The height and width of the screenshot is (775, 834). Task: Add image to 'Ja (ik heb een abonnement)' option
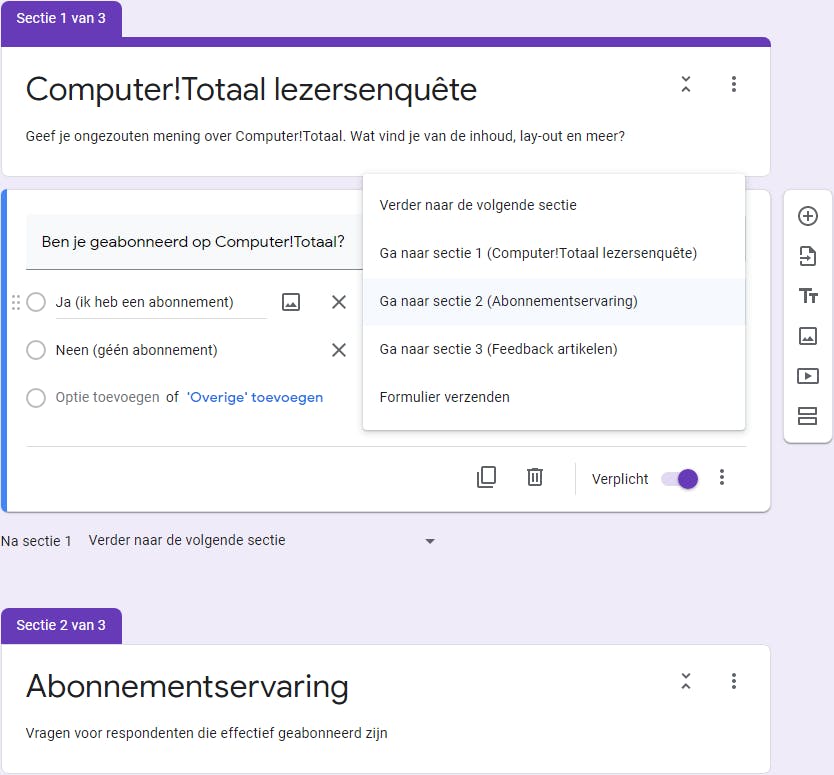pyautogui.click(x=290, y=302)
